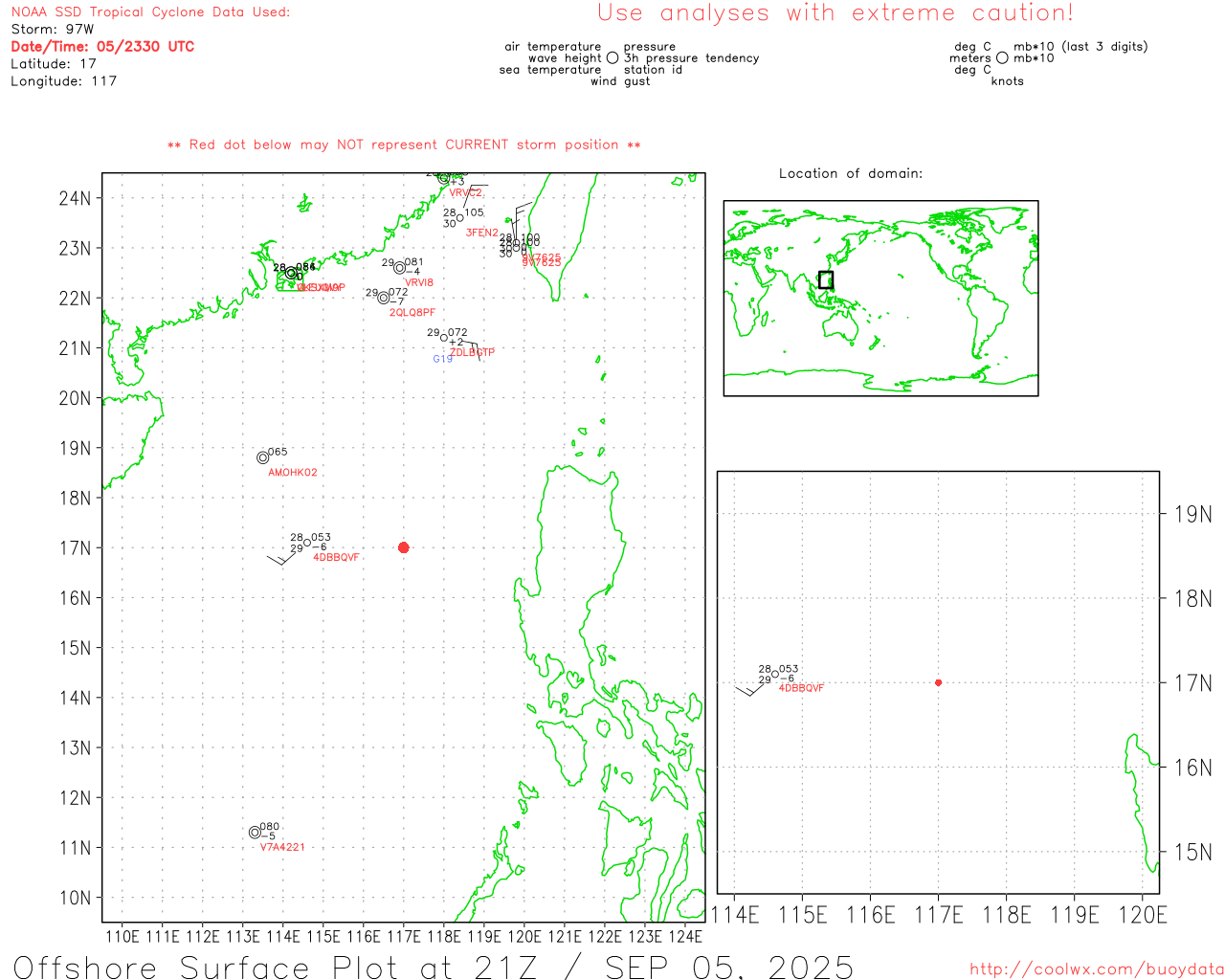This screenshot has height=980, width=1225.
Task: Click the 'Location of domain:' caption
Action: [851, 173]
